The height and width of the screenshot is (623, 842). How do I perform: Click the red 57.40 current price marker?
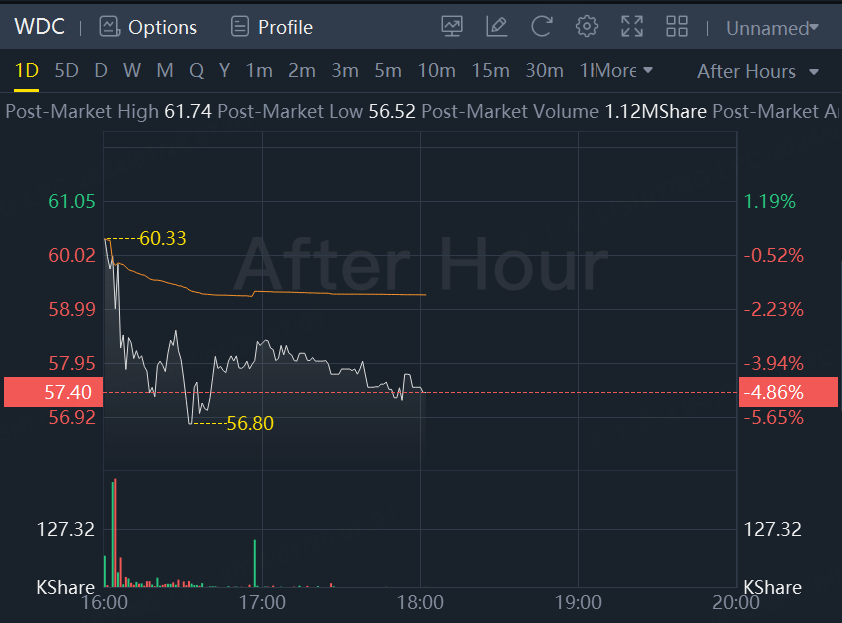50,392
